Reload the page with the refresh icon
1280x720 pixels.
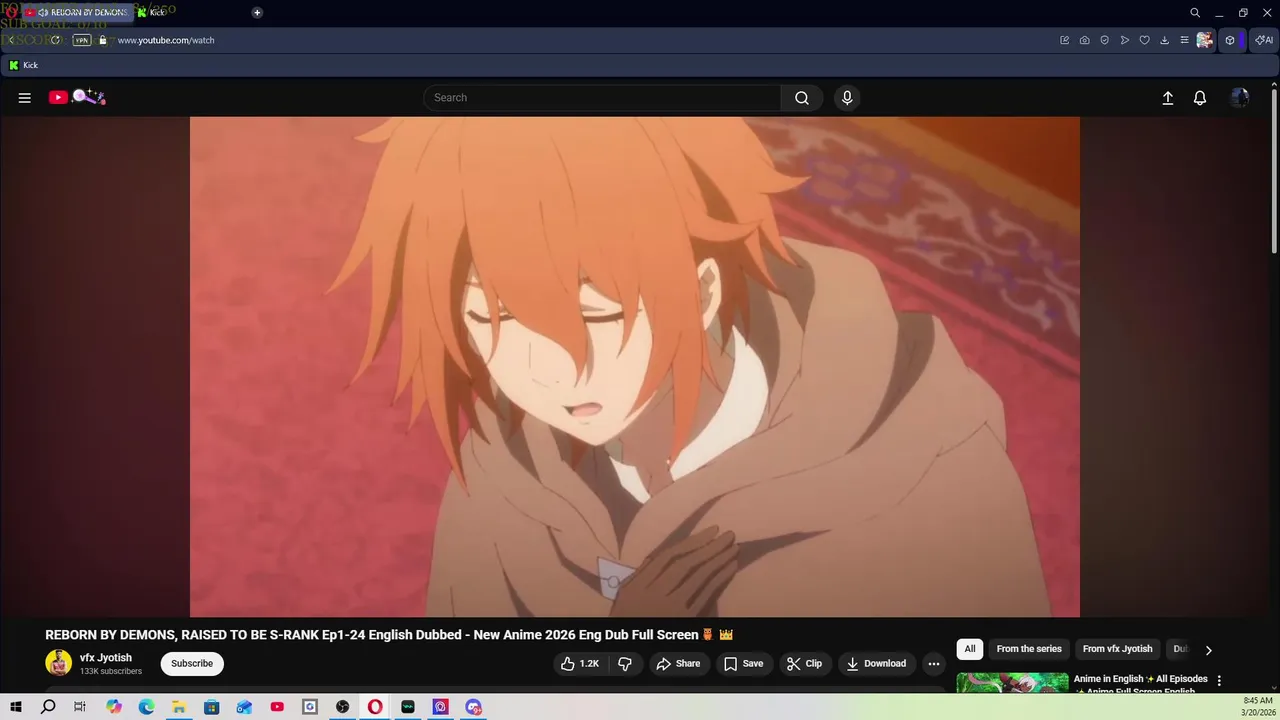point(56,40)
